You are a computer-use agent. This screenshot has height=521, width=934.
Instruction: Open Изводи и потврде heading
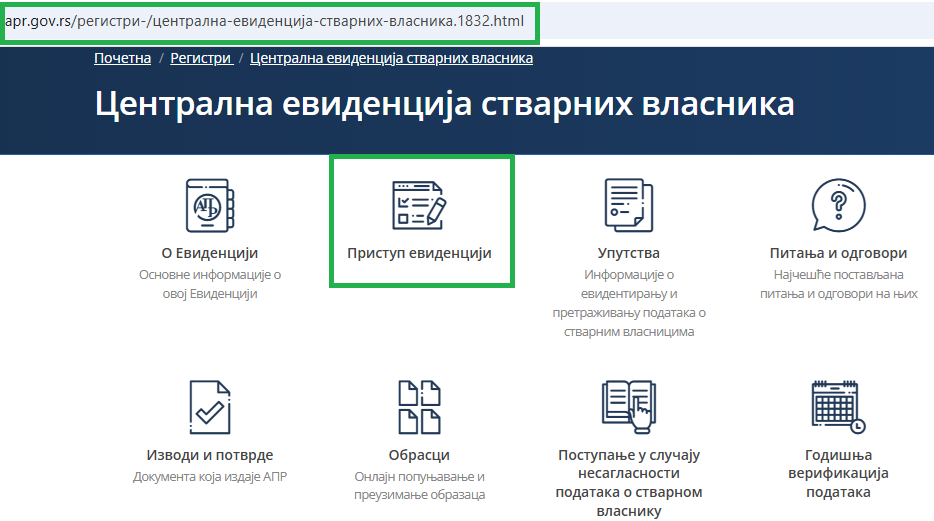point(210,455)
